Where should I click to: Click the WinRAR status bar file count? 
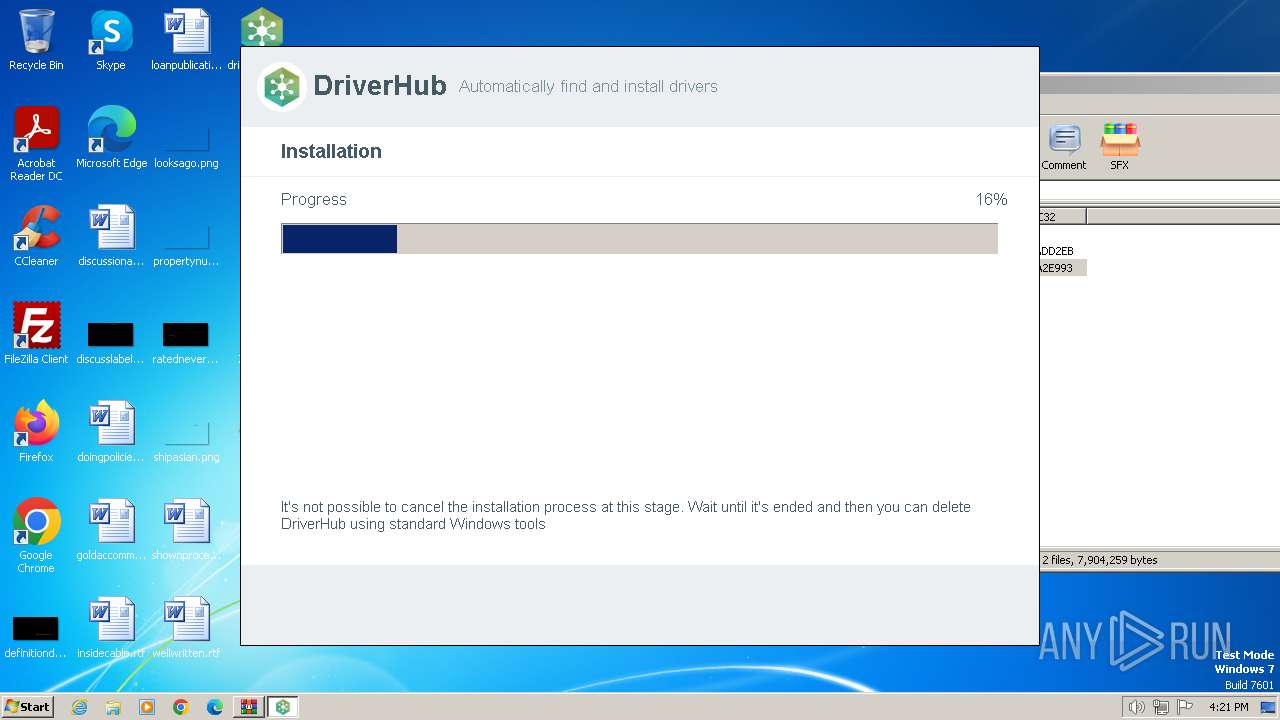pos(1100,560)
